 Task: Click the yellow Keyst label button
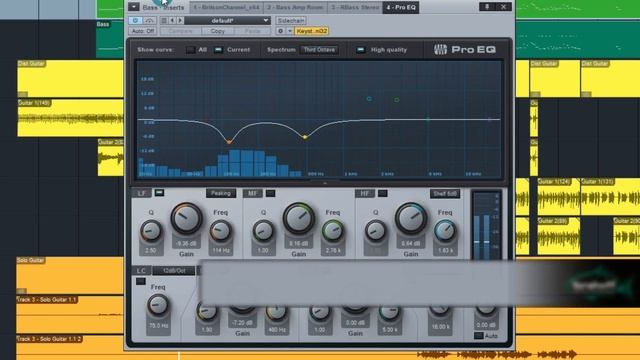[311, 31]
